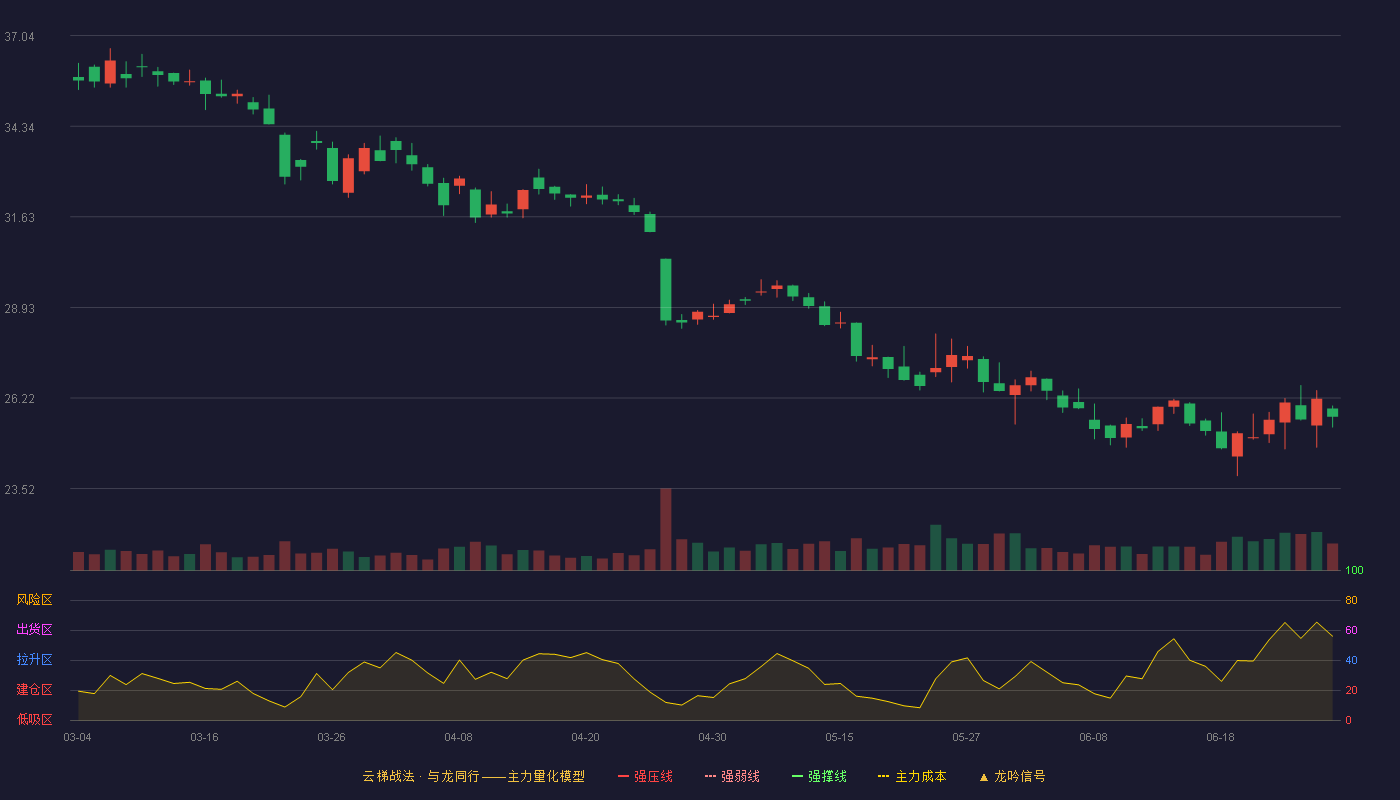Click the green 强撑线 legend line marker

point(797,776)
